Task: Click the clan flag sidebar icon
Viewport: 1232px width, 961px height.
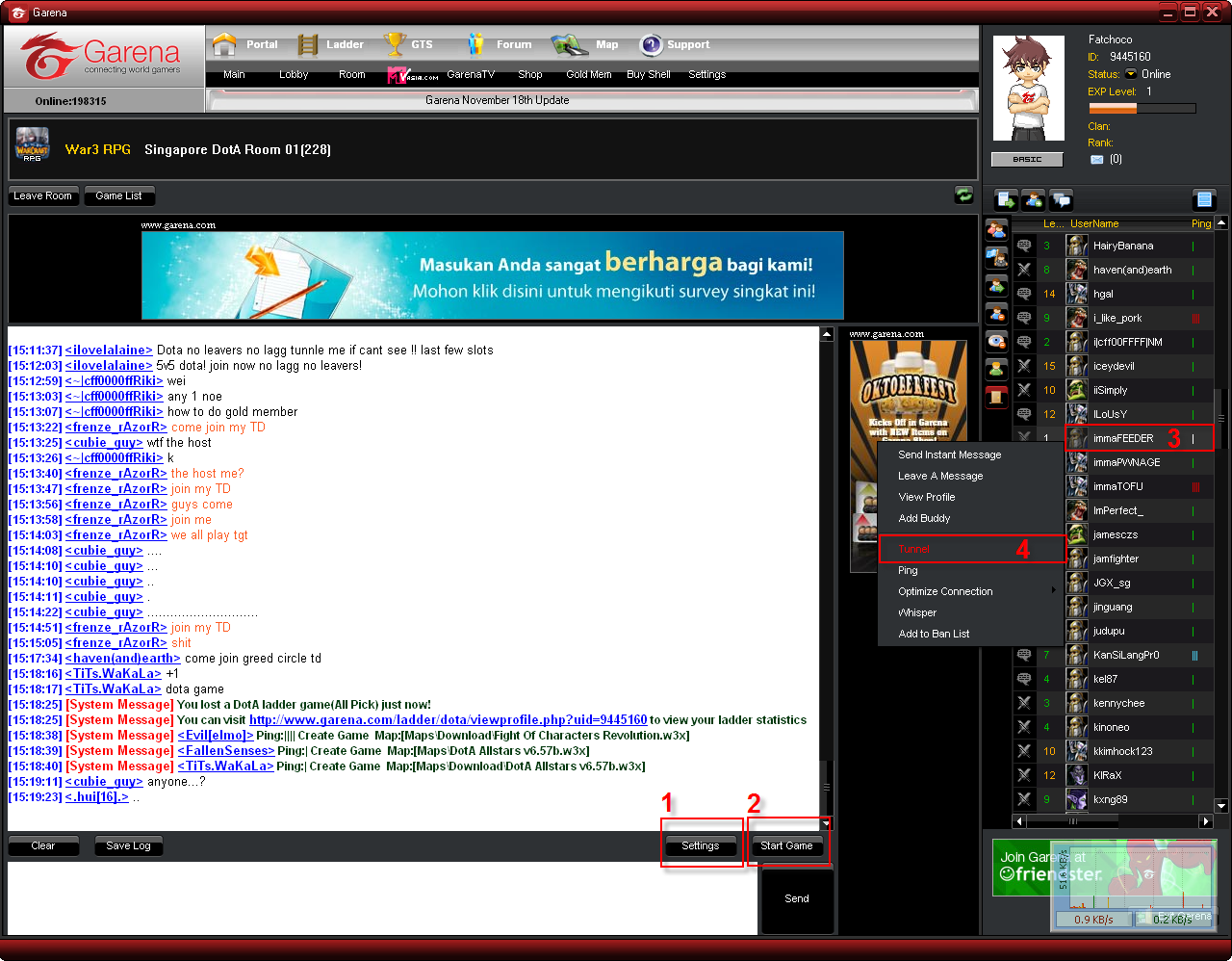Action: click(996, 258)
